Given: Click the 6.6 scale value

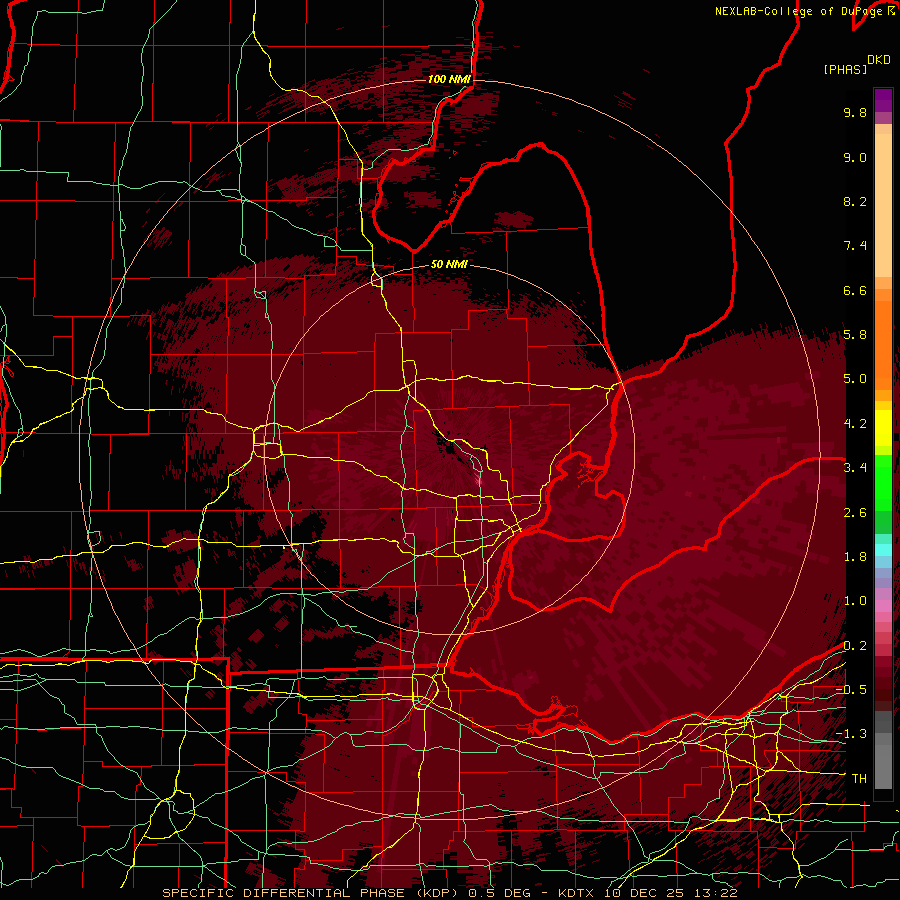Looking at the screenshot, I should click(855, 290).
